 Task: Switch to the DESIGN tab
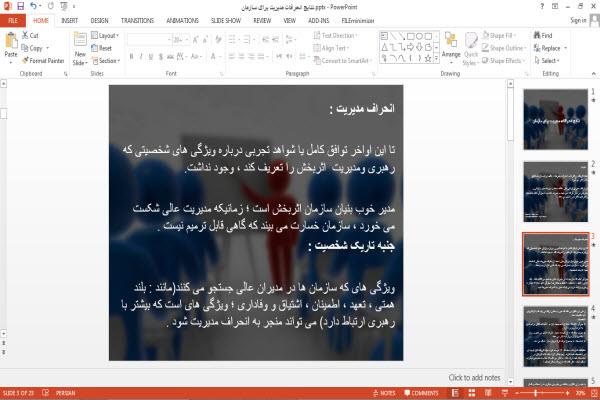[x=99, y=21]
